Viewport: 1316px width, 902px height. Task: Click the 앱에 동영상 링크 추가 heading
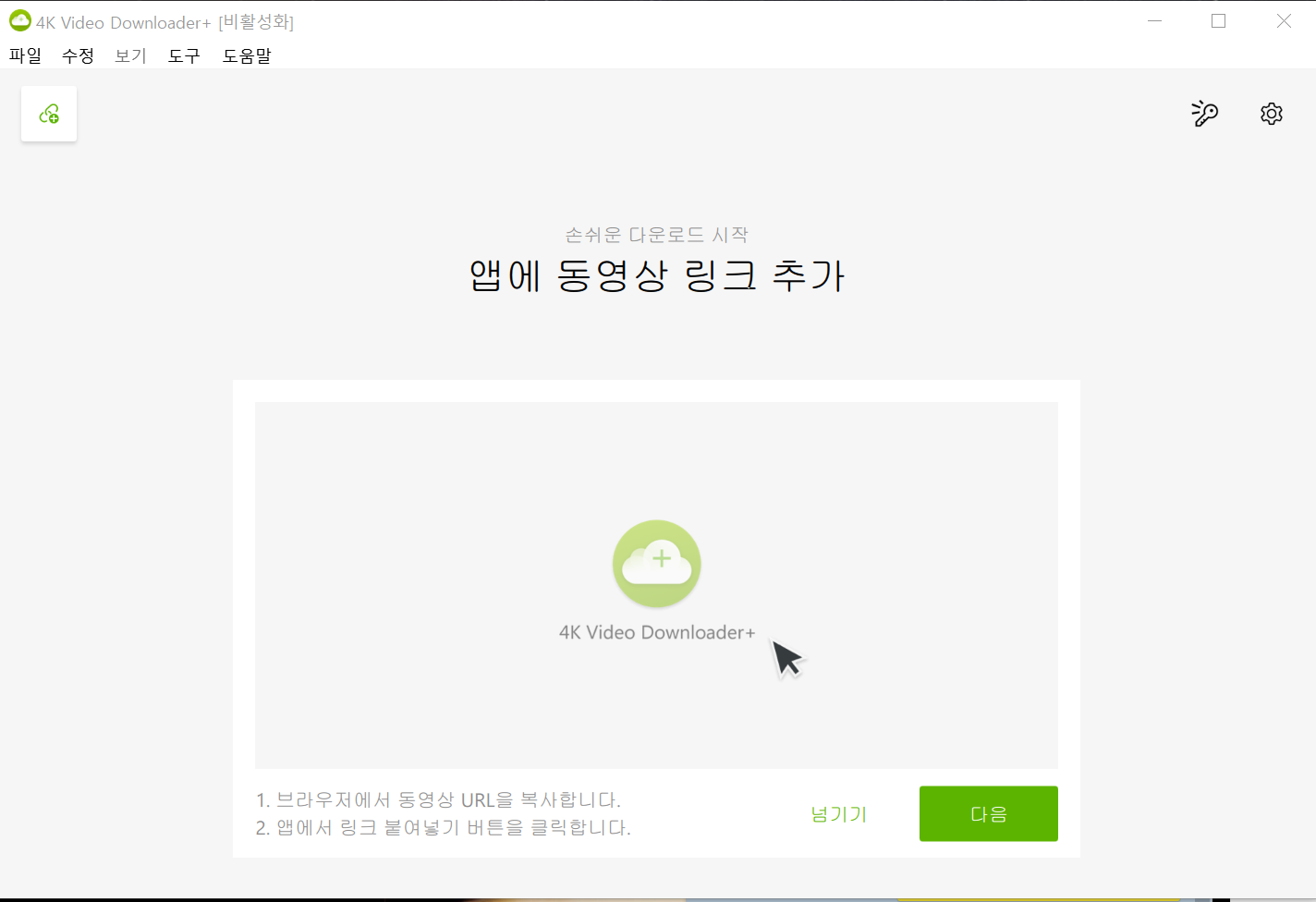point(657,275)
